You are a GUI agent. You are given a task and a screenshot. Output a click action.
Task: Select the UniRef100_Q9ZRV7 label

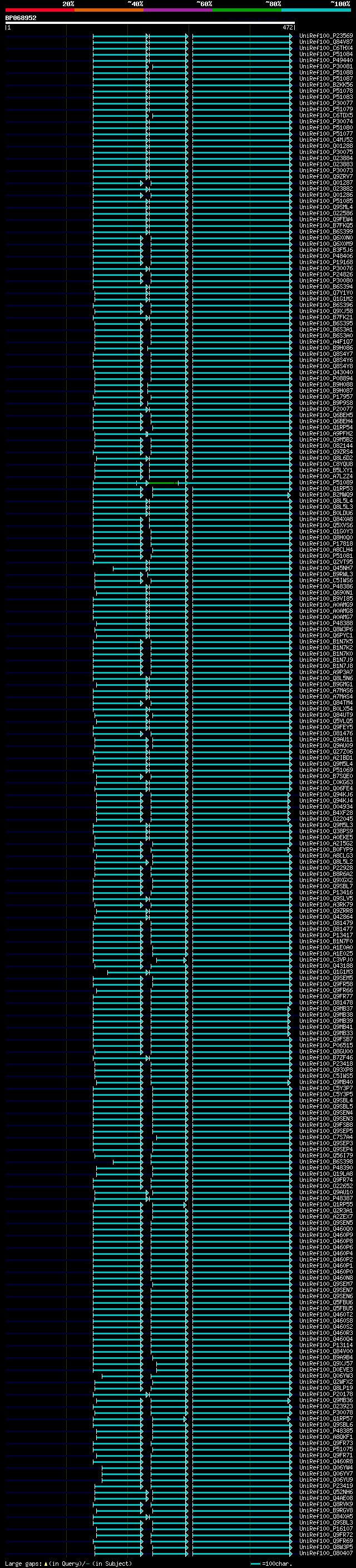(326, 176)
